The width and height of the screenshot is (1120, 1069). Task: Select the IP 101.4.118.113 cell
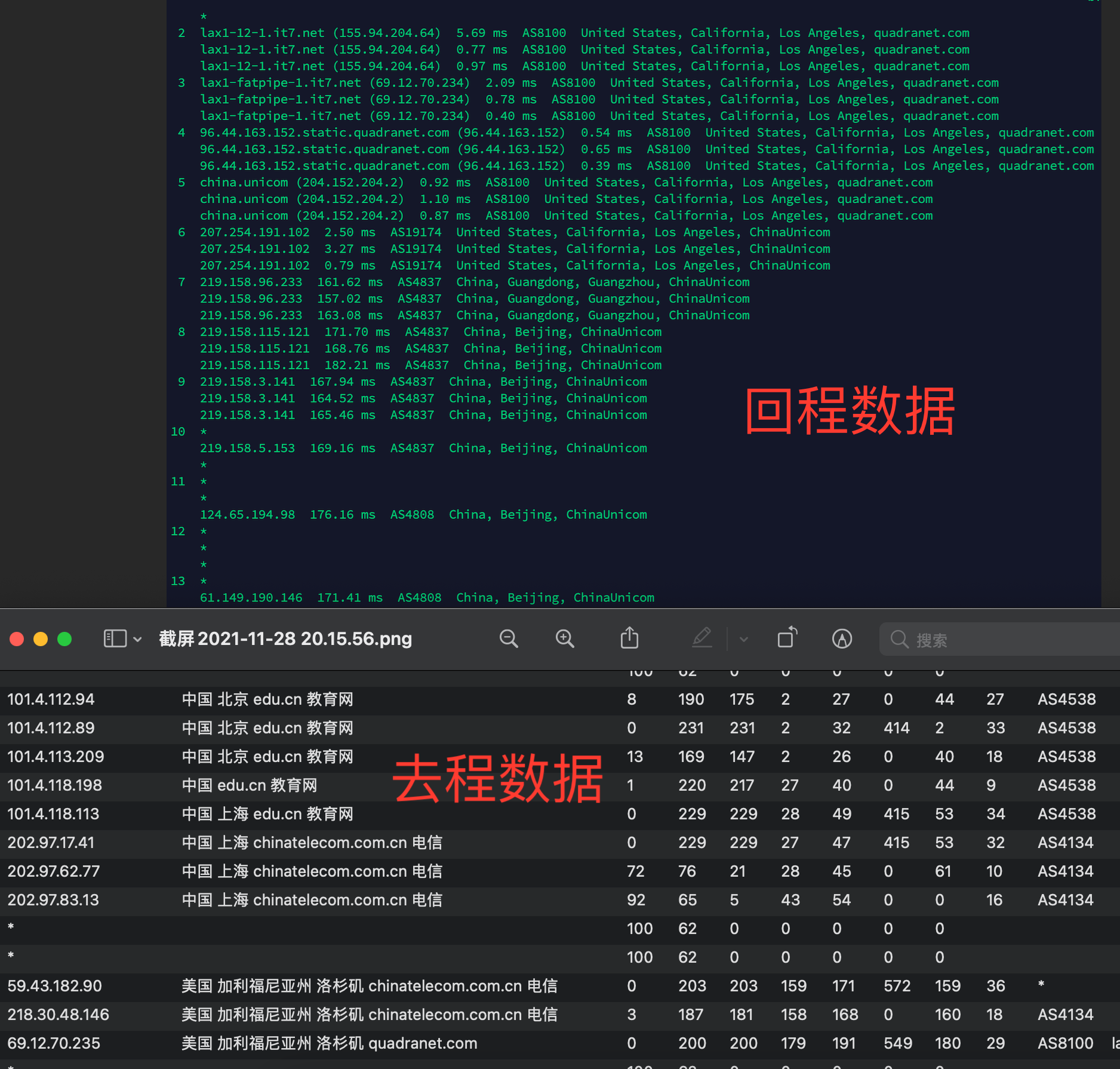(54, 814)
